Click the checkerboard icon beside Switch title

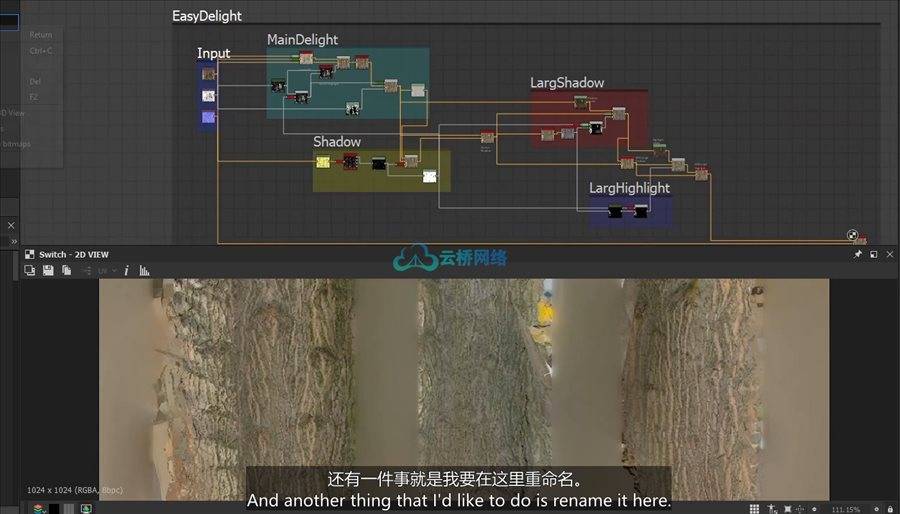tap(30, 255)
